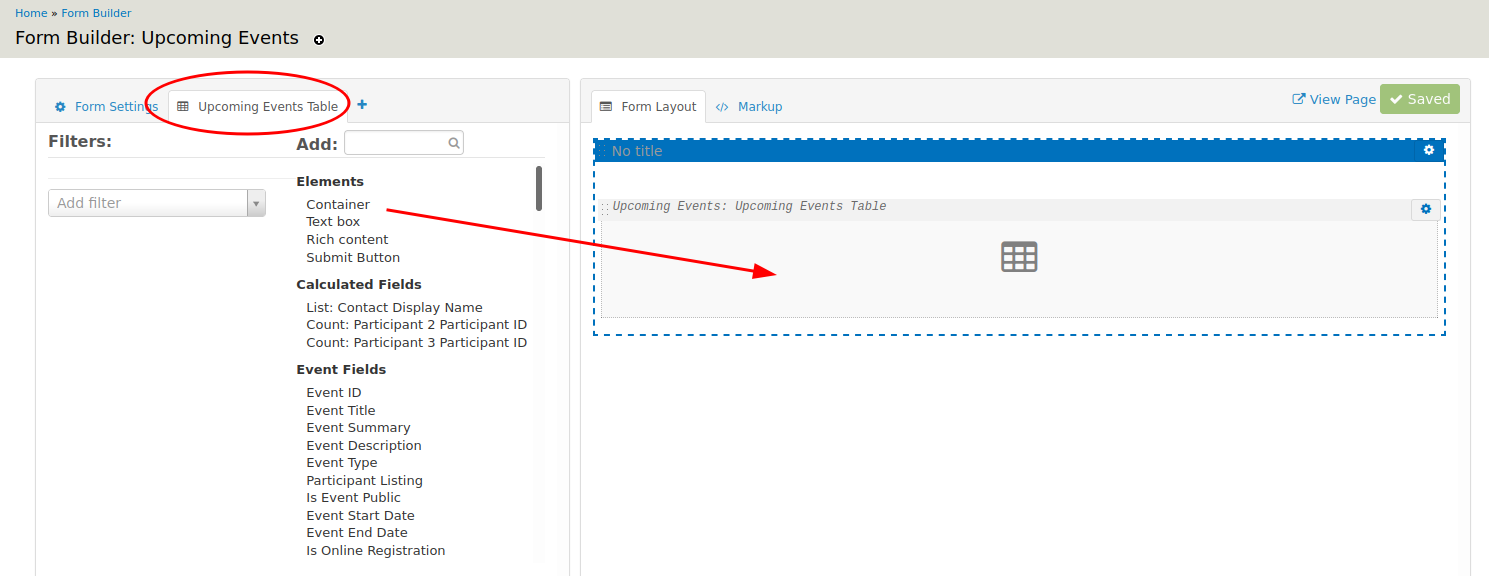The width and height of the screenshot is (1489, 576).
Task: Select the Container element
Action: coord(338,204)
